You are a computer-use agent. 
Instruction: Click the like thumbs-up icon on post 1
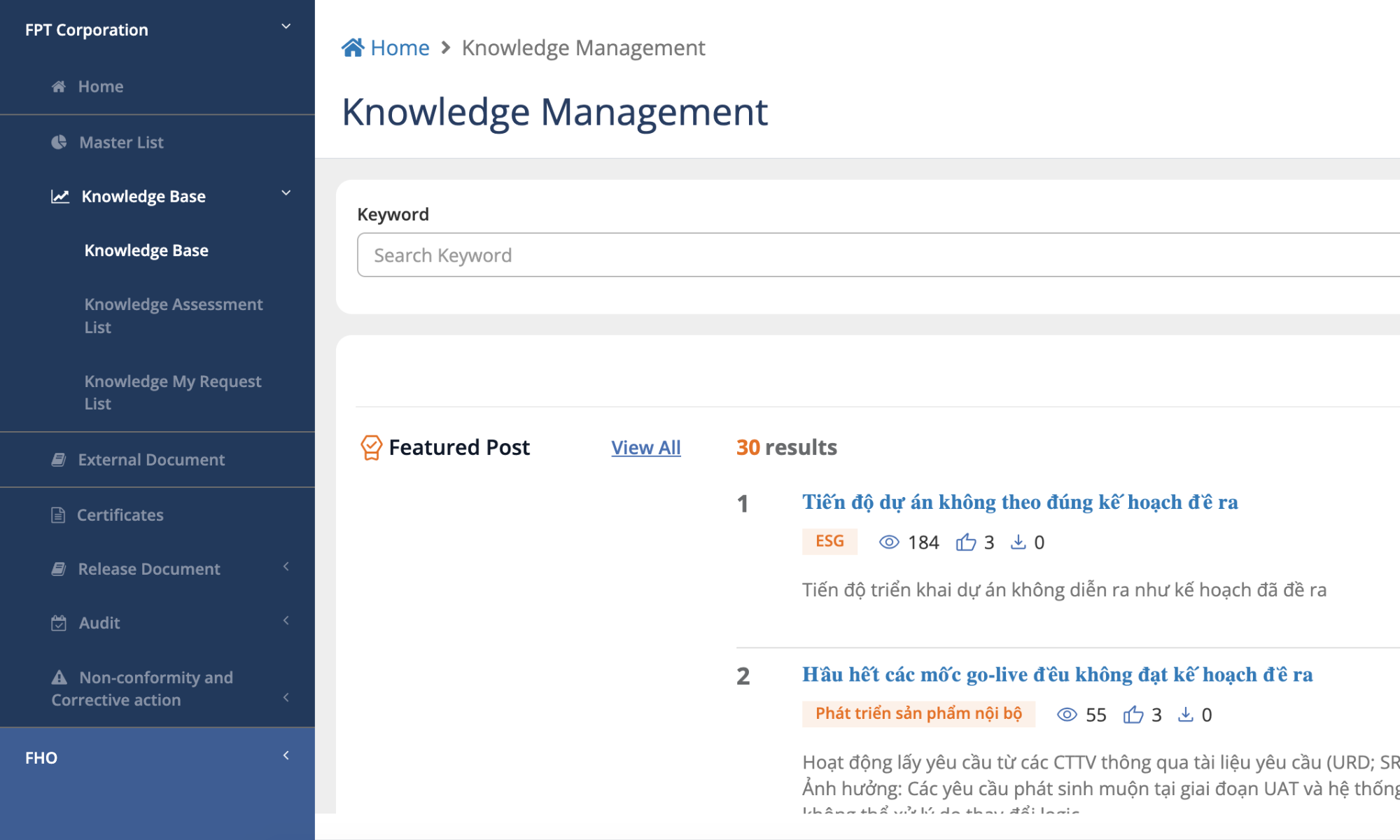[x=966, y=542]
